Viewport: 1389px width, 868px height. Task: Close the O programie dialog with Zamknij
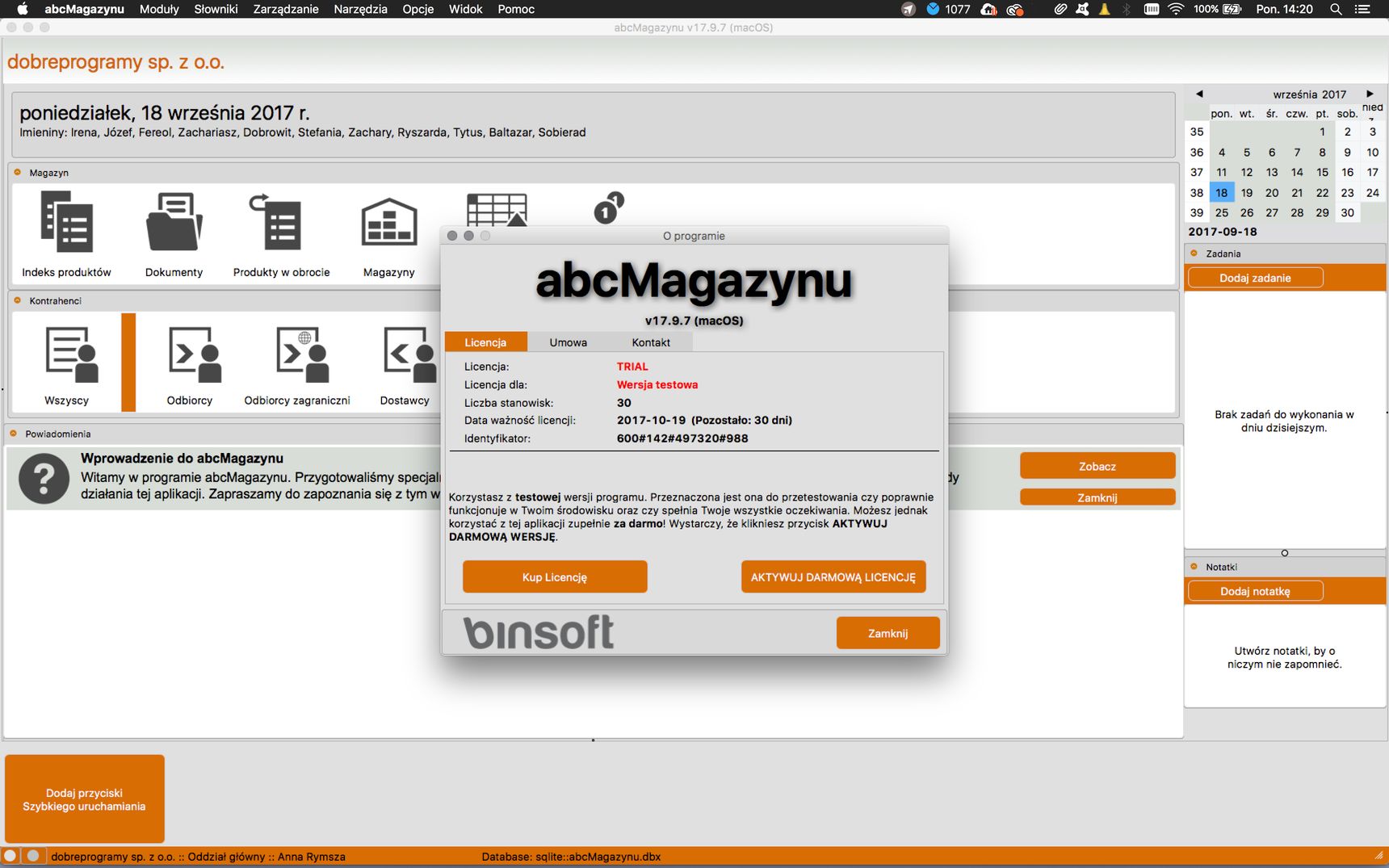point(888,633)
